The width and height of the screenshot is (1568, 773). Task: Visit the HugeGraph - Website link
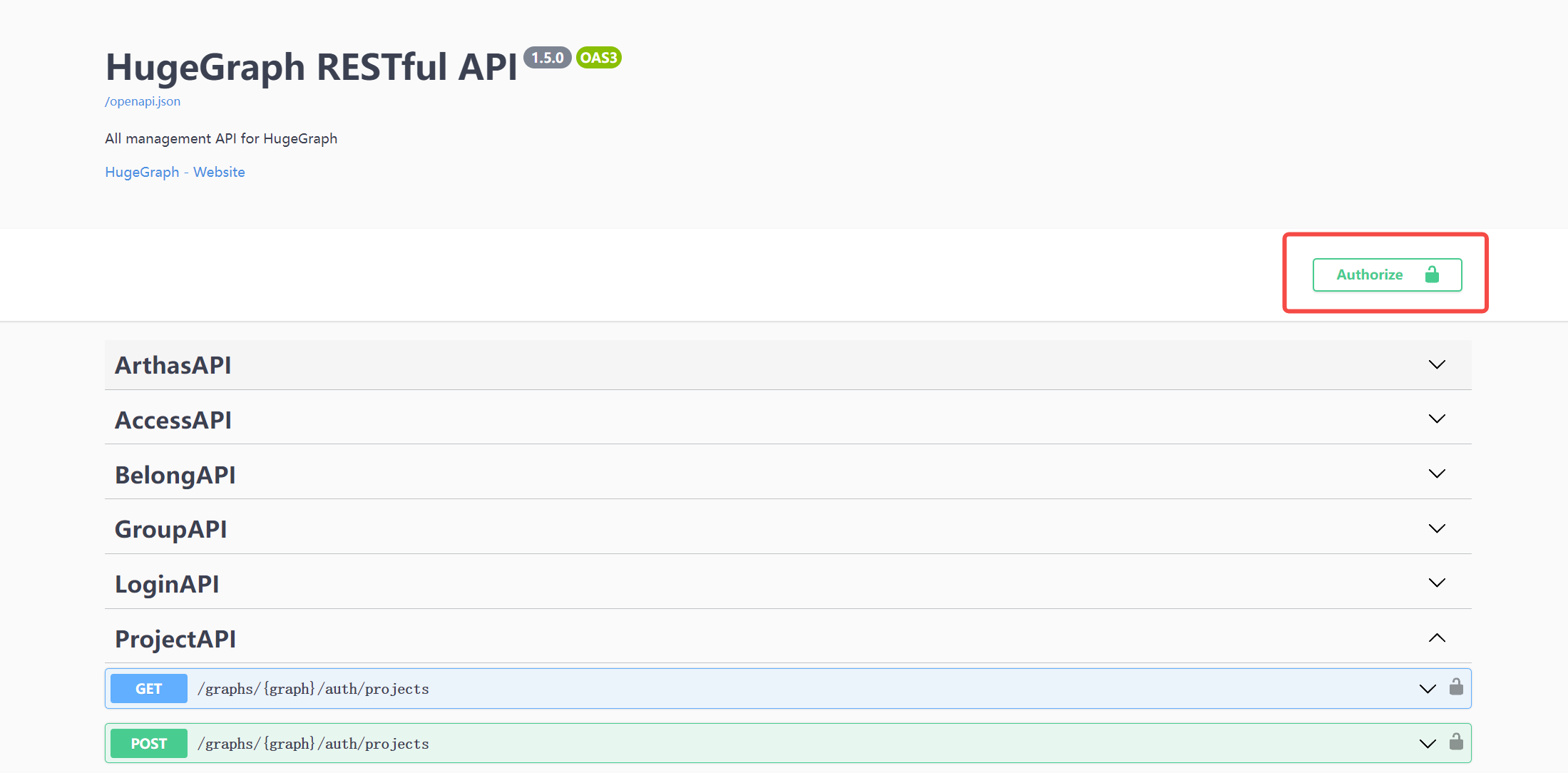pyautogui.click(x=175, y=172)
